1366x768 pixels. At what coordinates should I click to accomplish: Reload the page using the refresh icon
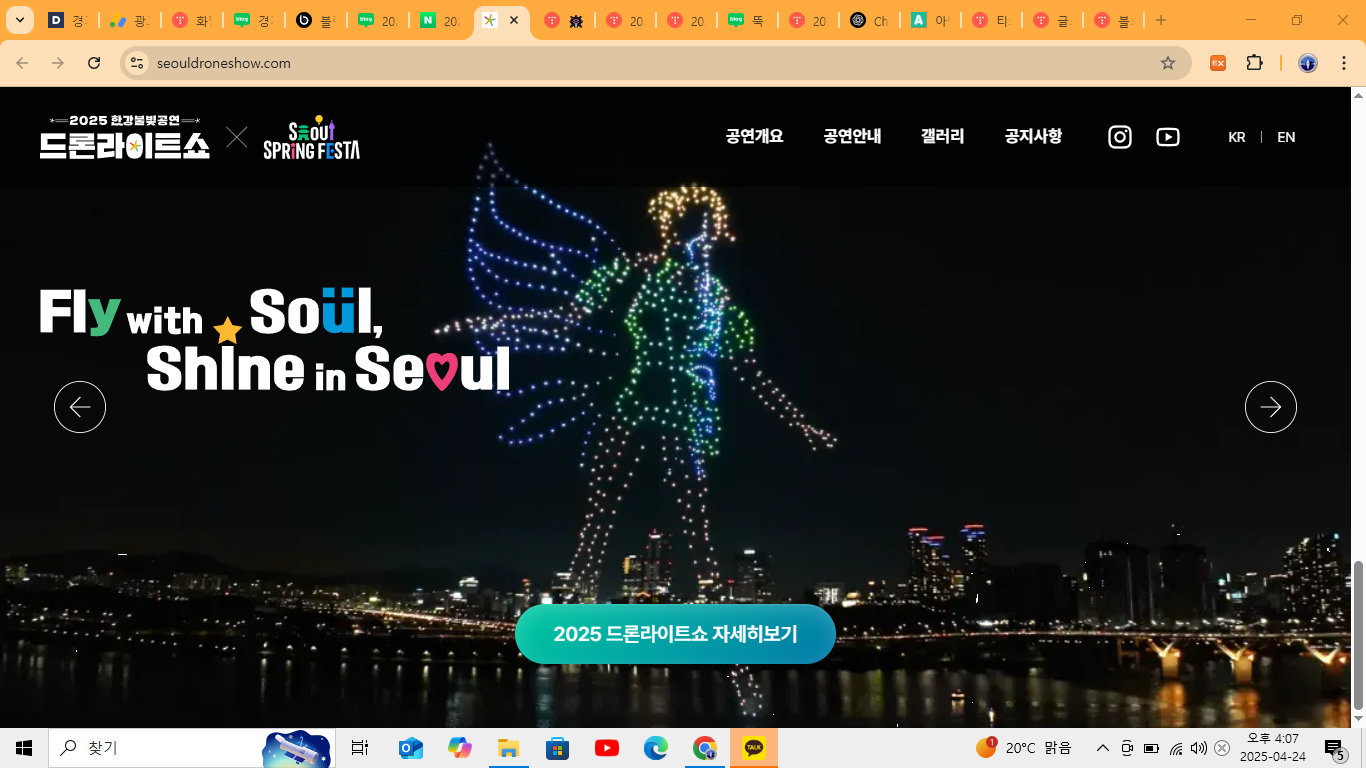click(94, 62)
